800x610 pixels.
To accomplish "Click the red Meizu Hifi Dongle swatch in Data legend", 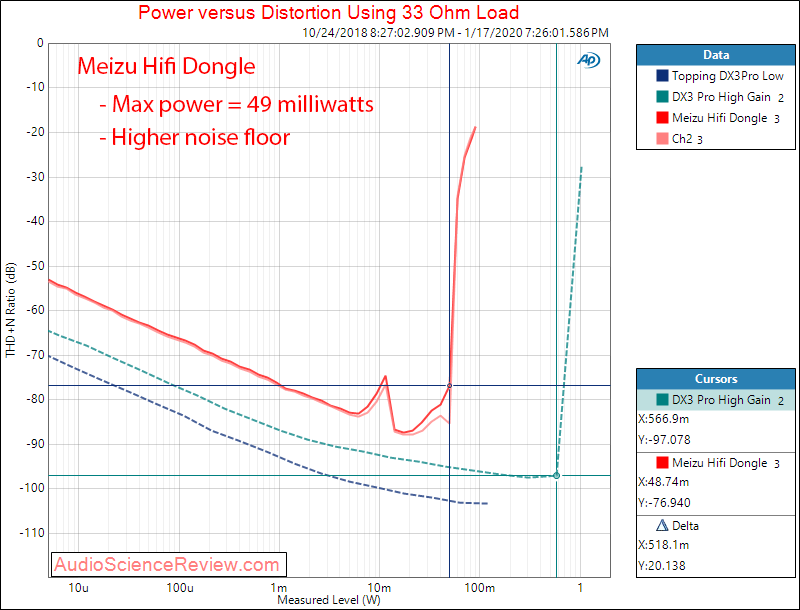I will point(662,118).
